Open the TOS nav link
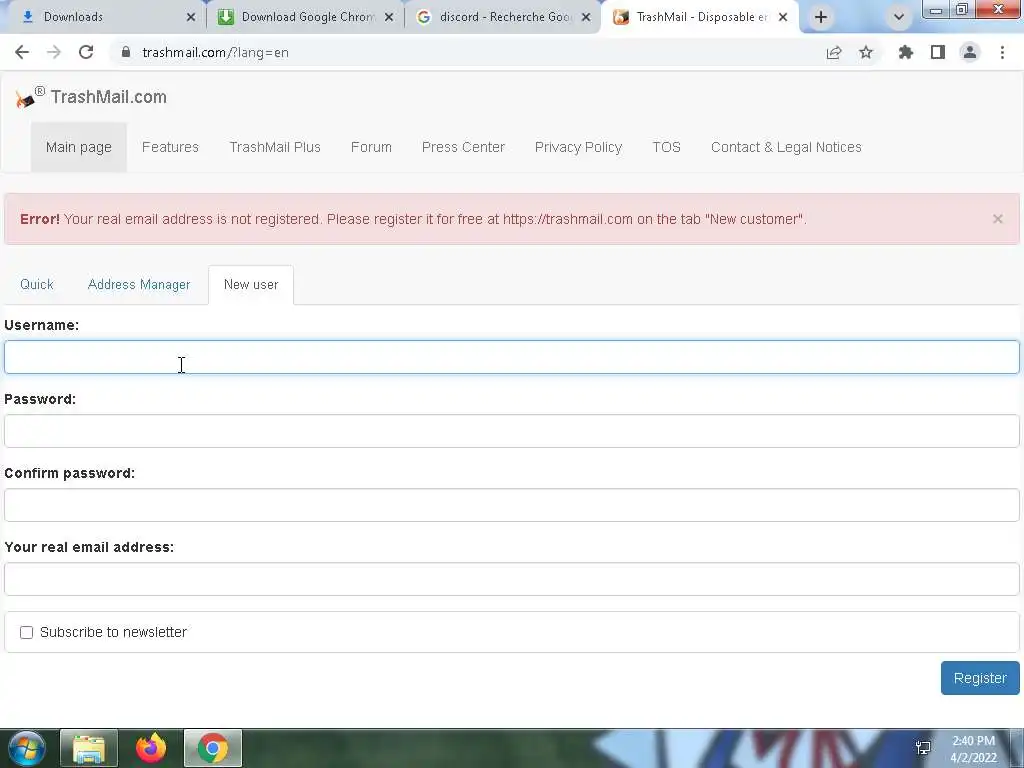Image resolution: width=1024 pixels, height=768 pixels. (x=666, y=147)
